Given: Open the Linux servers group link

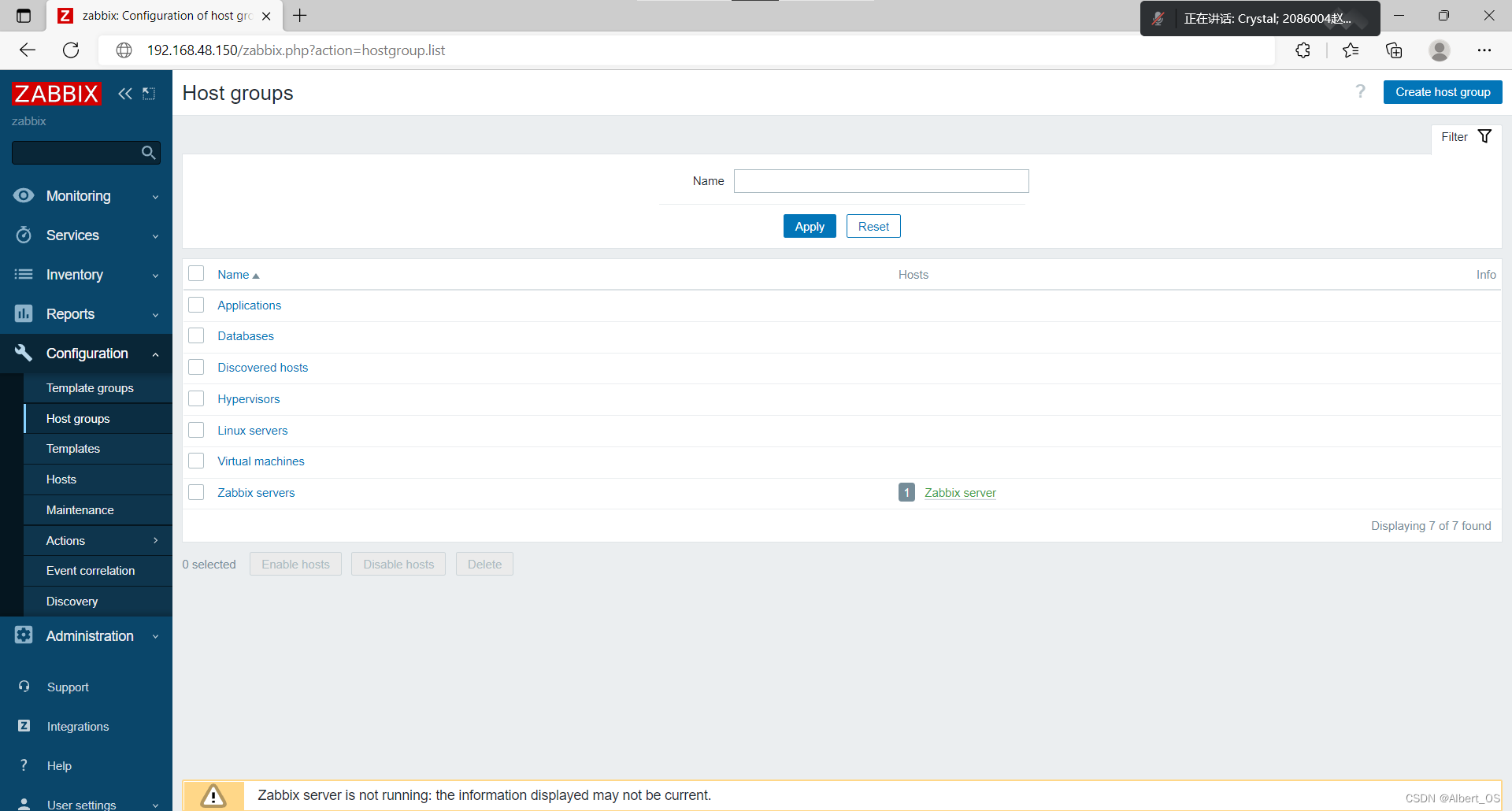Looking at the screenshot, I should coord(253,431).
